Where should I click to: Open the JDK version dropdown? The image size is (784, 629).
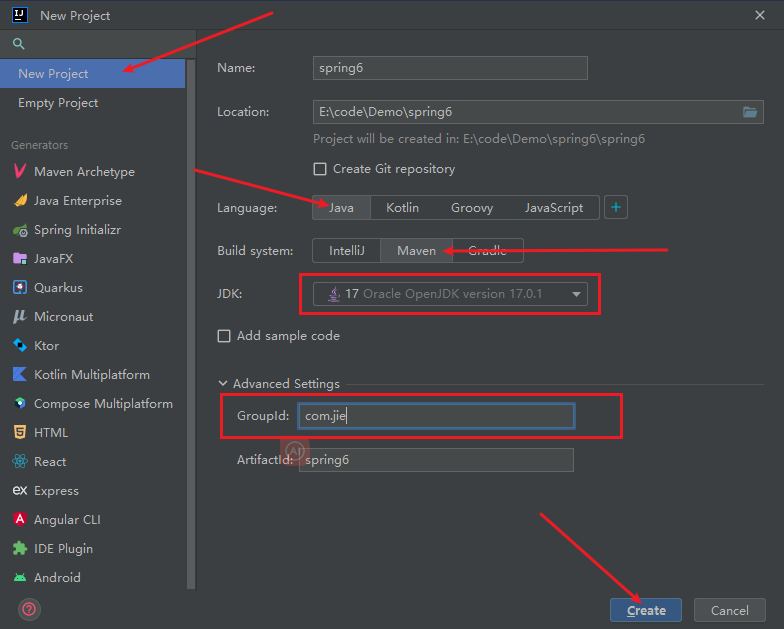point(450,294)
